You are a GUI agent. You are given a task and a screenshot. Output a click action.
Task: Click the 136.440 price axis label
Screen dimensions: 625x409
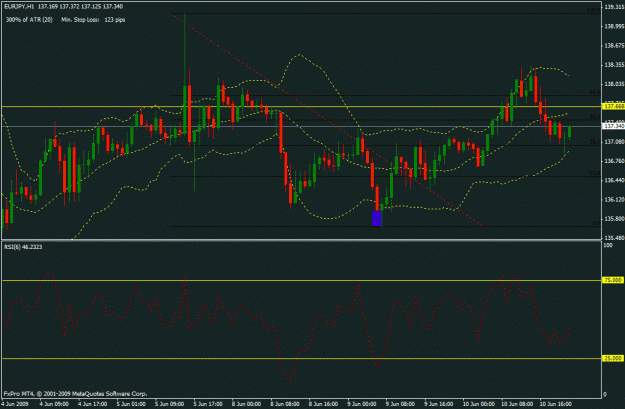pos(614,180)
